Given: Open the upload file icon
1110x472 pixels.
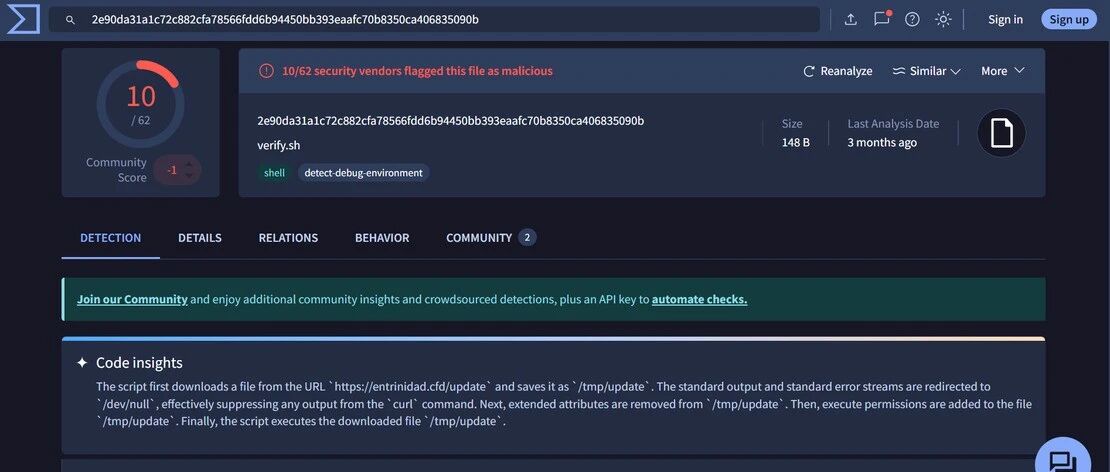Looking at the screenshot, I should pos(851,20).
